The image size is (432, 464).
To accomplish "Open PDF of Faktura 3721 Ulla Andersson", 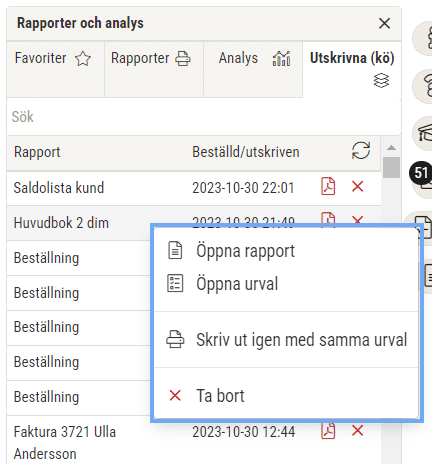I will tap(328, 431).
